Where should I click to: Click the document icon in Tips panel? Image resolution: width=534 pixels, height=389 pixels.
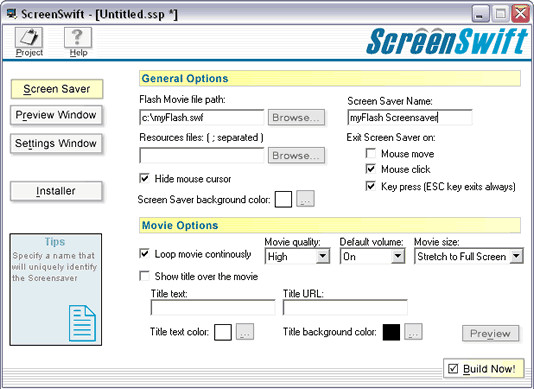pyautogui.click(x=82, y=323)
